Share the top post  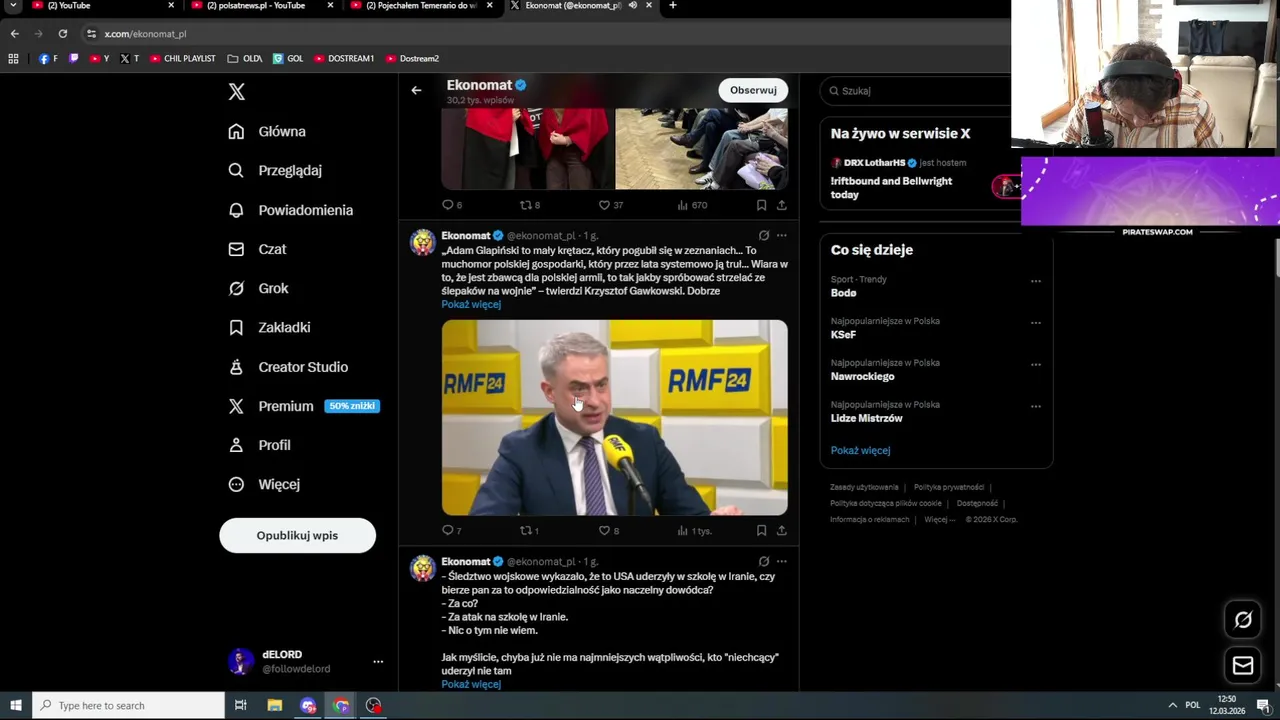coord(781,205)
